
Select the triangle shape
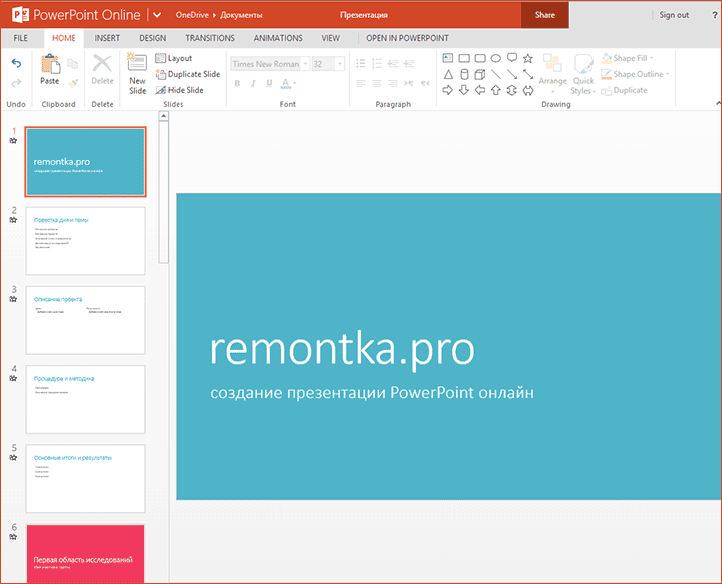pos(448,74)
